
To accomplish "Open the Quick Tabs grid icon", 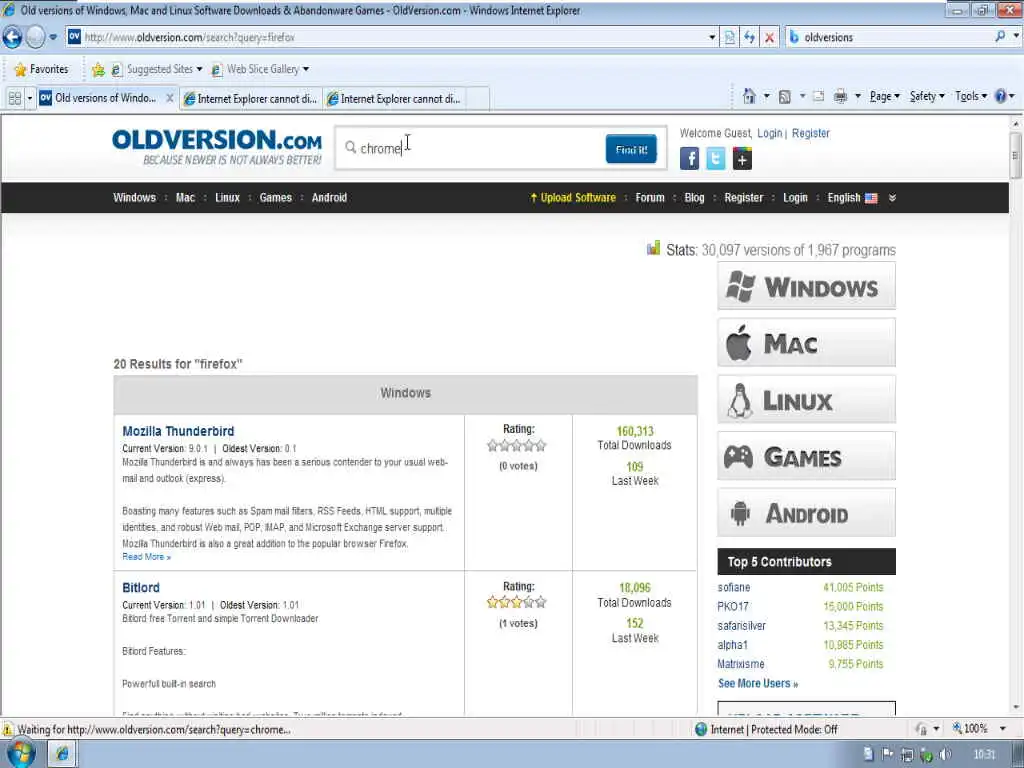I will [x=14, y=98].
